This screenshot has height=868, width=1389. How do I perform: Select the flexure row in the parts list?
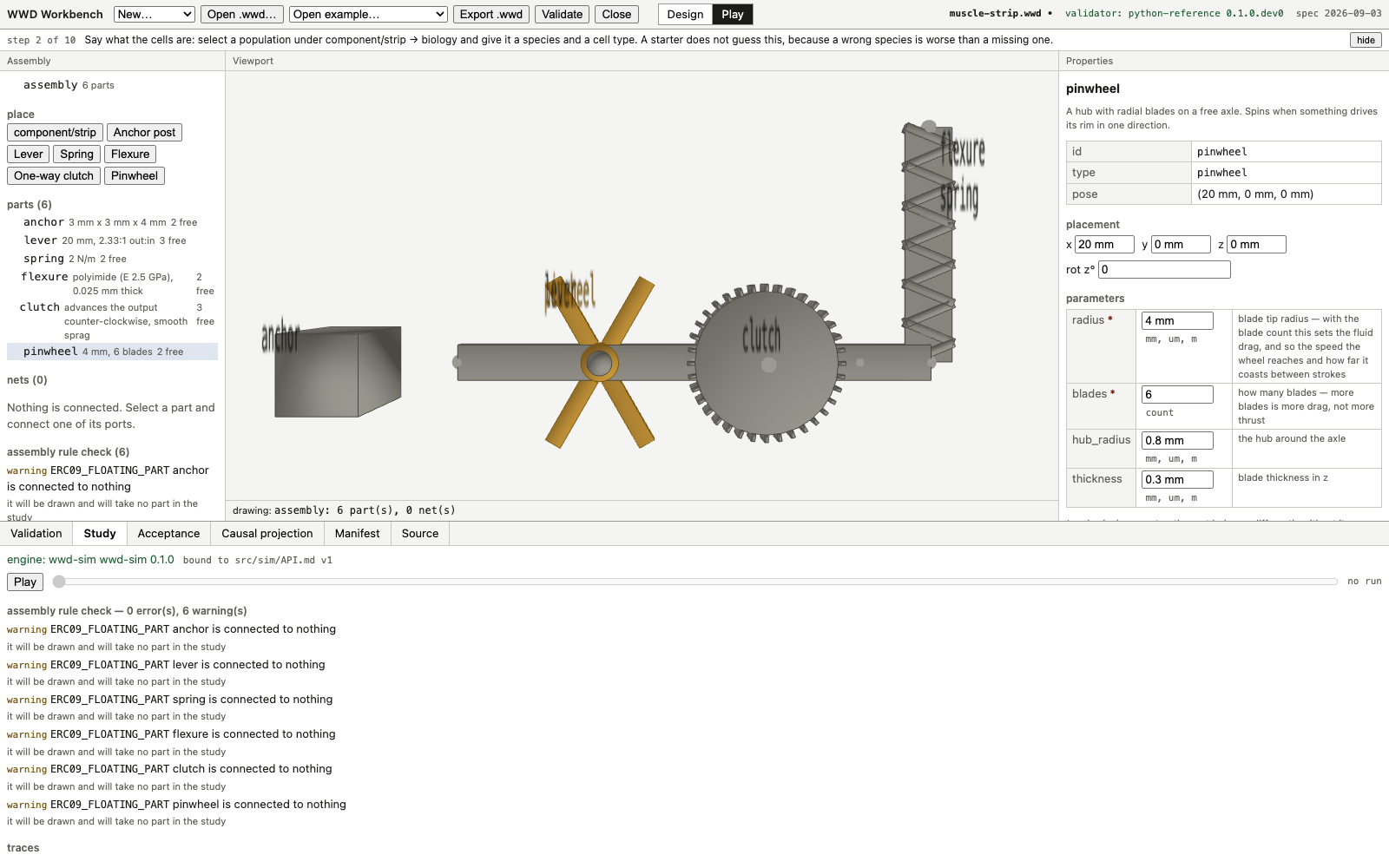(112, 284)
